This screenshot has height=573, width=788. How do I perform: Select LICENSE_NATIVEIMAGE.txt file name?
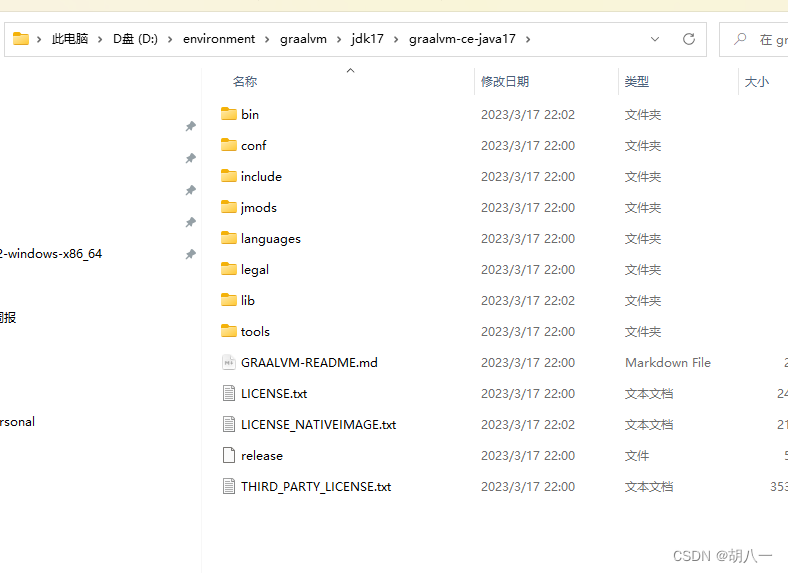tap(319, 425)
